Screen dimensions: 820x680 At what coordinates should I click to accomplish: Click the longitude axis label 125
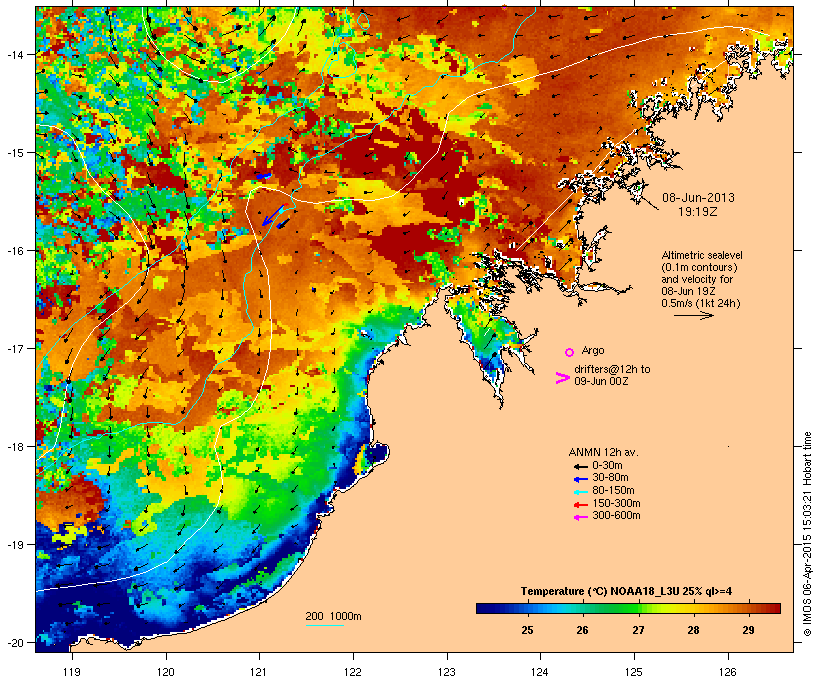(x=634, y=672)
